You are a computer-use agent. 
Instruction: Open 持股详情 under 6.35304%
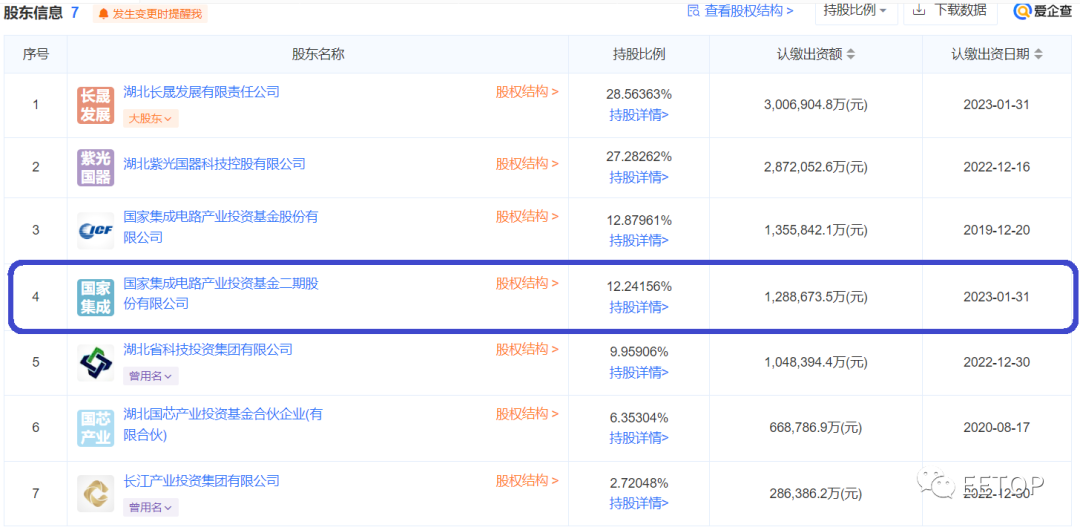638,438
